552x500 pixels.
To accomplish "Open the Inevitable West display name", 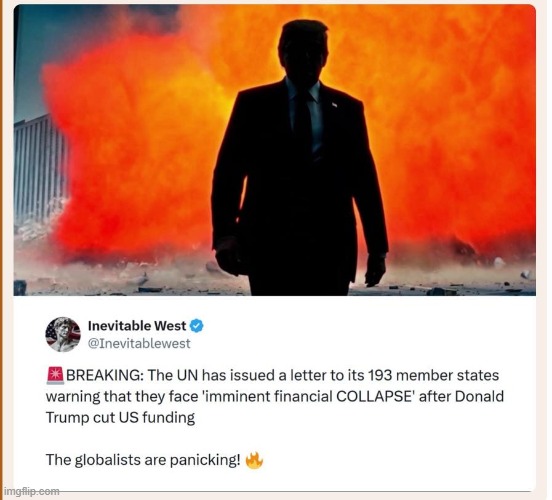I will [137, 326].
